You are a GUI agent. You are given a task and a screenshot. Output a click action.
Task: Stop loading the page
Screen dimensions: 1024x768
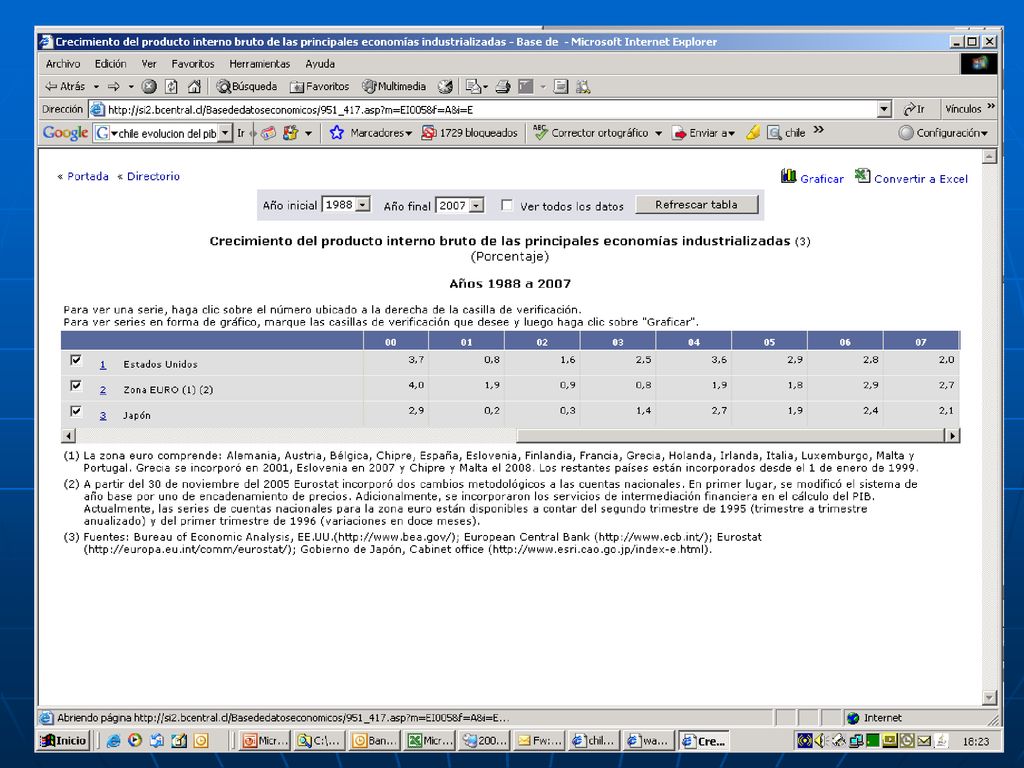coord(149,86)
